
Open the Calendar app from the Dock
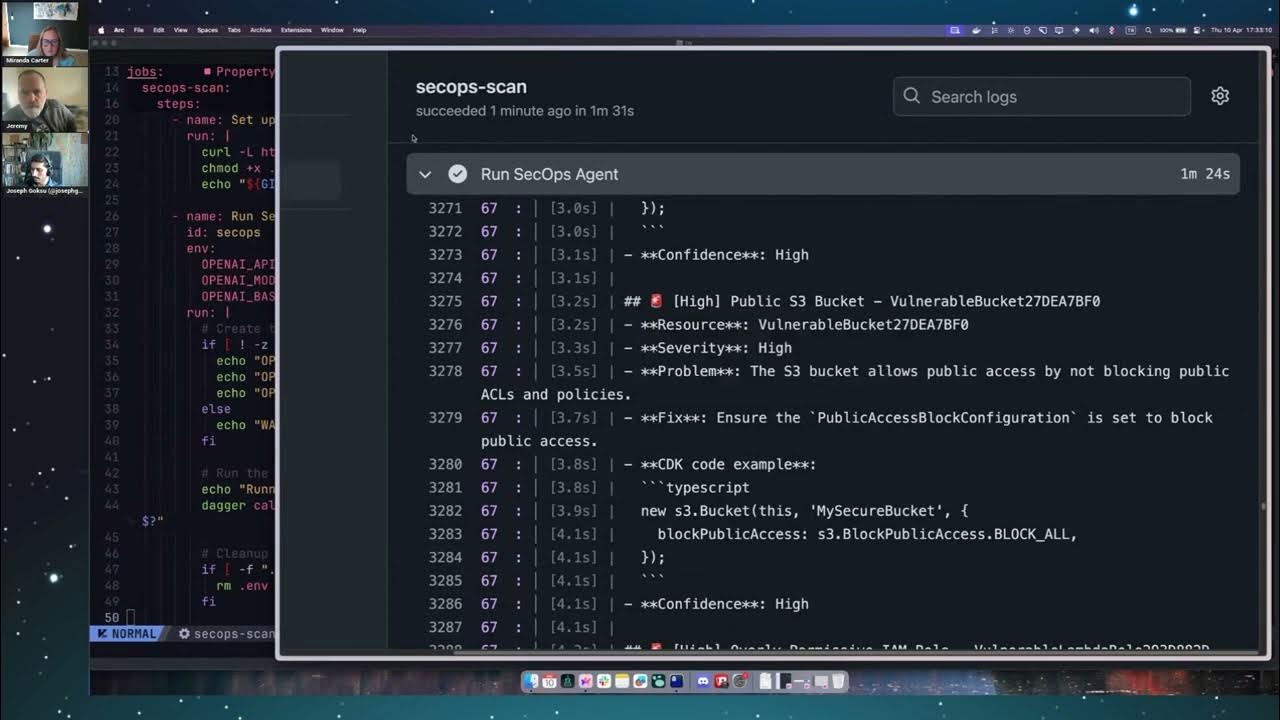[x=549, y=681]
